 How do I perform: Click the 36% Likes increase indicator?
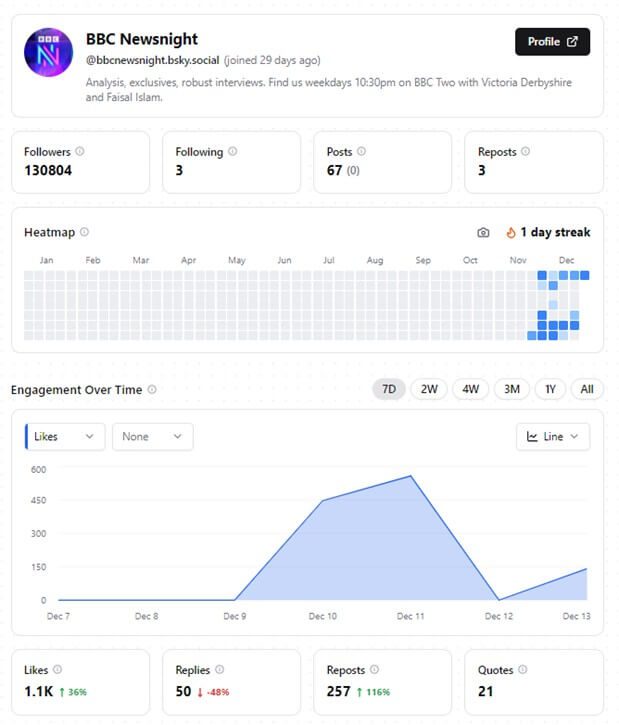click(73, 692)
